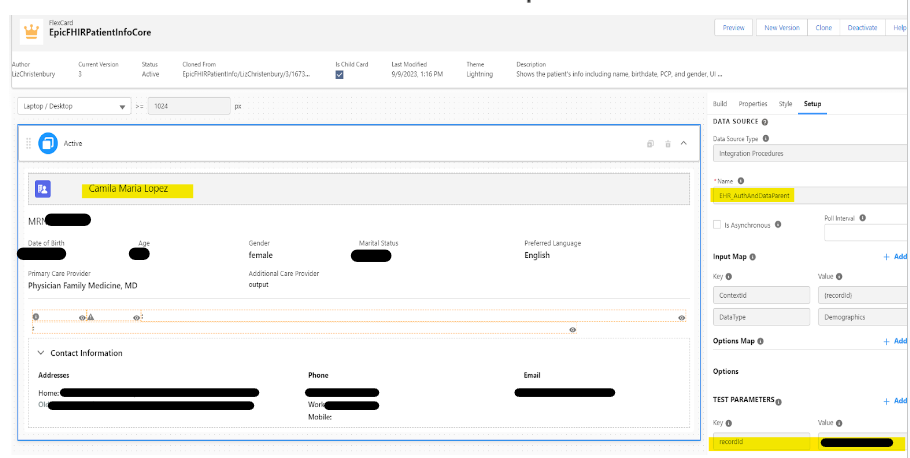Select the Setup tab
Screen dimensions: 910x458
812,104
